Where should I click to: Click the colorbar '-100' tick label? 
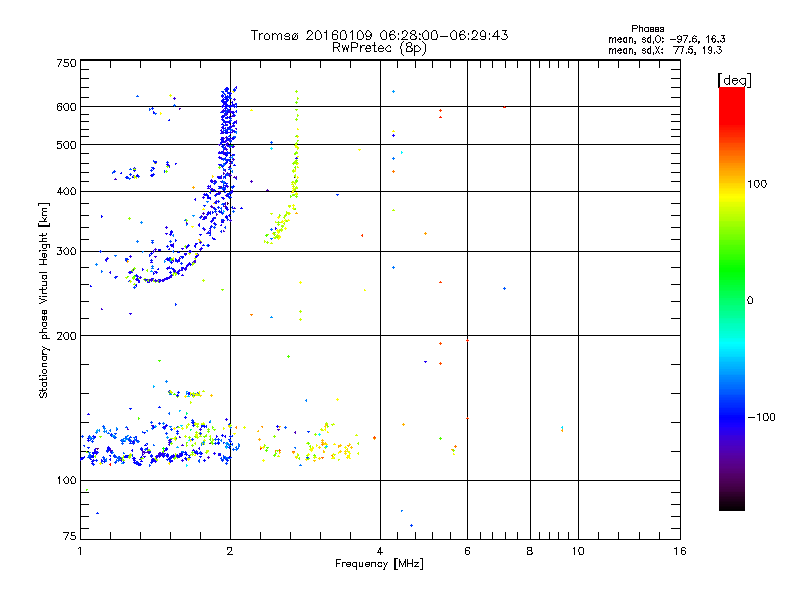[x=761, y=417]
